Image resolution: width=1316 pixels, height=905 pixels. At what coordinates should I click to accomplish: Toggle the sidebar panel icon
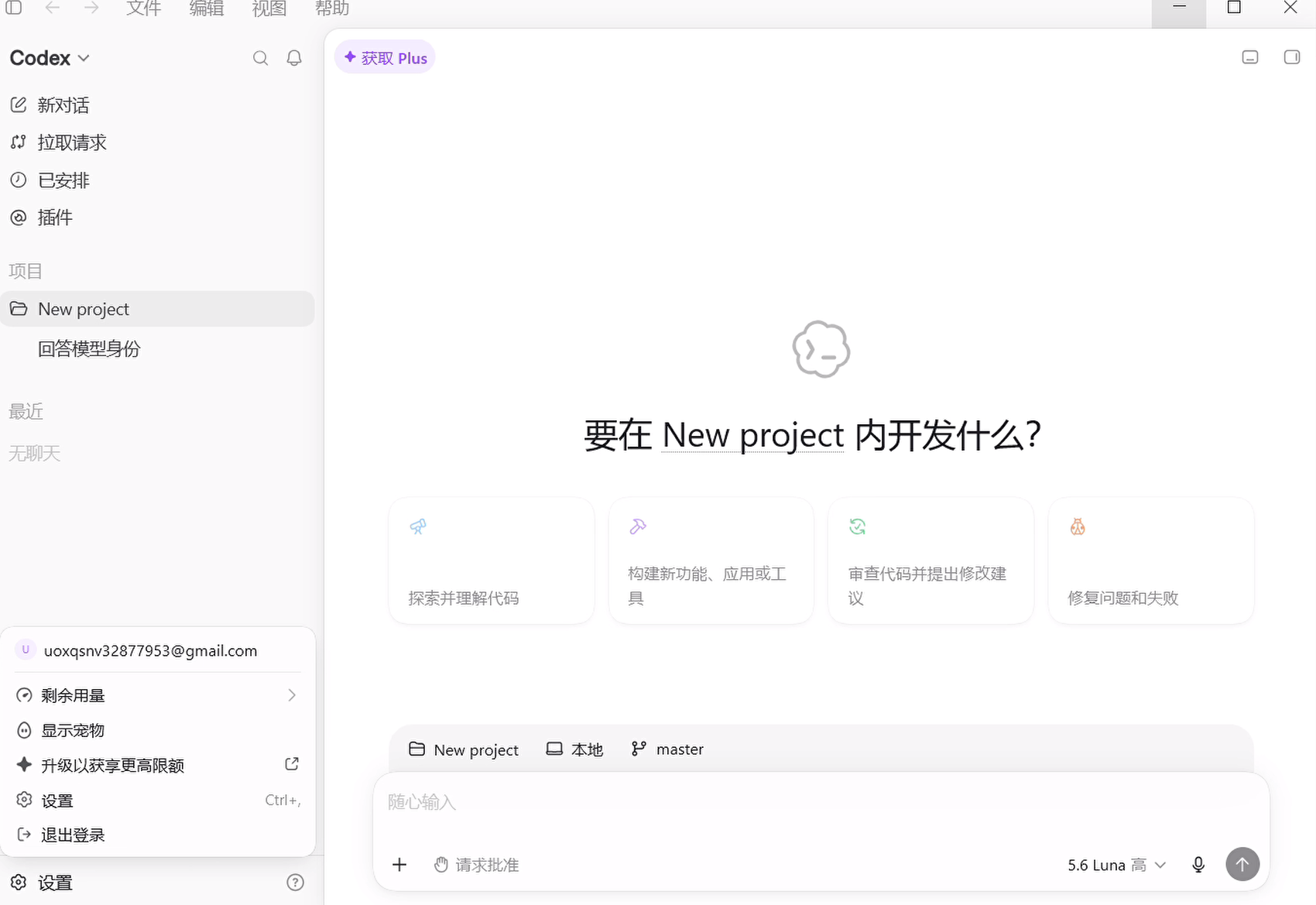pyautogui.click(x=14, y=8)
